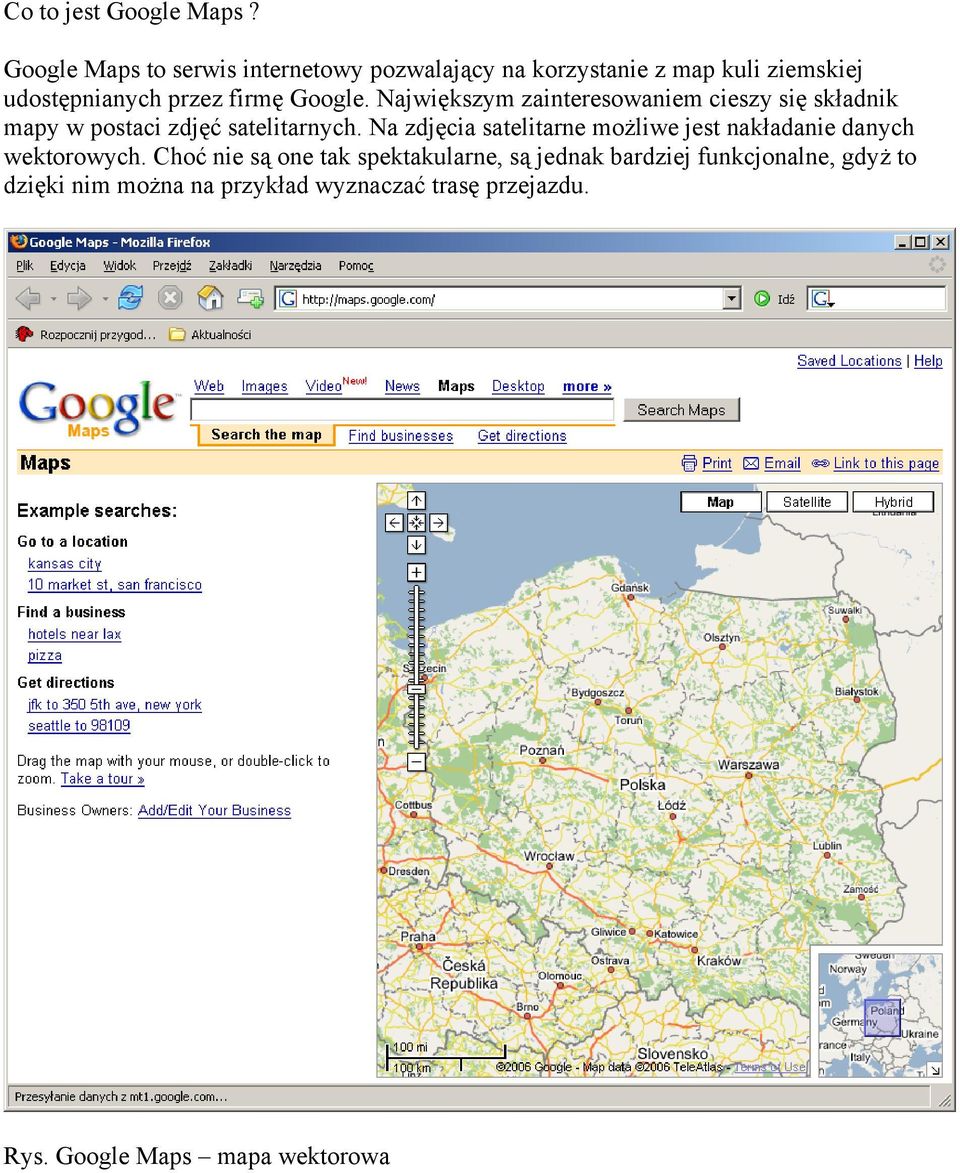Open the Images link
960x1173 pixels.
tap(264, 386)
